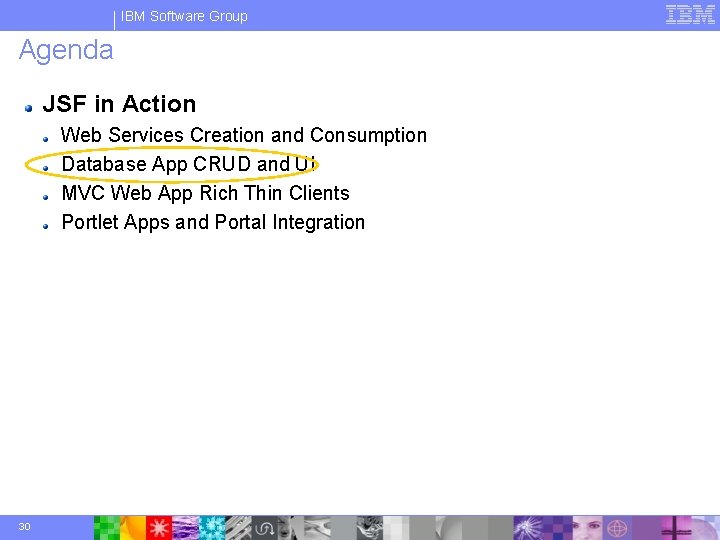Click the teal snowflake tile in footer
The width and height of the screenshot is (720, 540).
pyautogui.click(x=212, y=528)
